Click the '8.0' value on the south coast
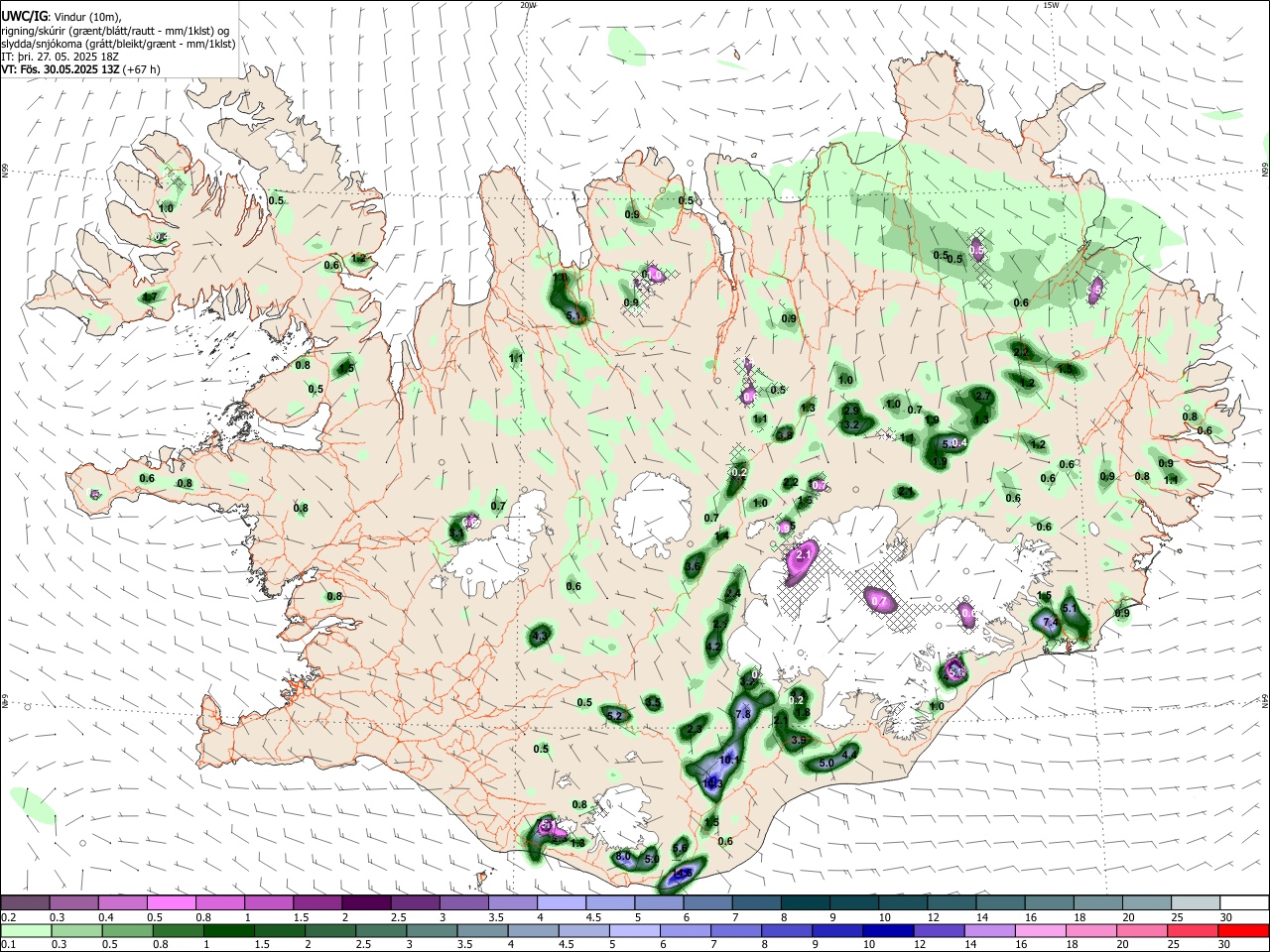Viewport: 1270px width, 952px height. click(623, 856)
